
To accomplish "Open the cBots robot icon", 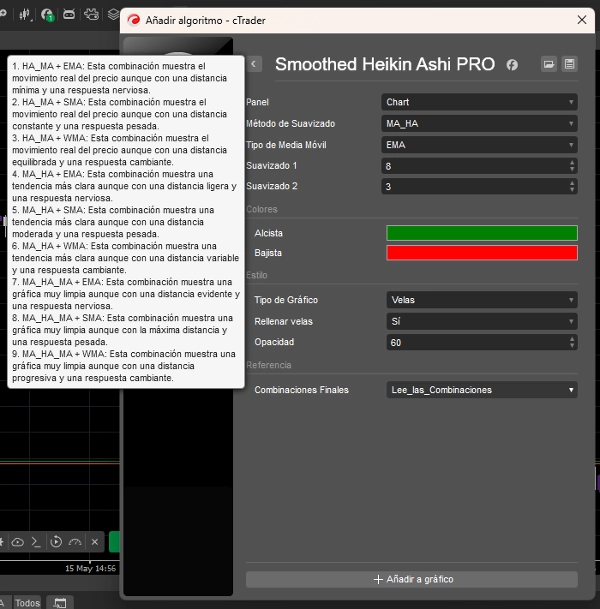I will click(x=69, y=15).
